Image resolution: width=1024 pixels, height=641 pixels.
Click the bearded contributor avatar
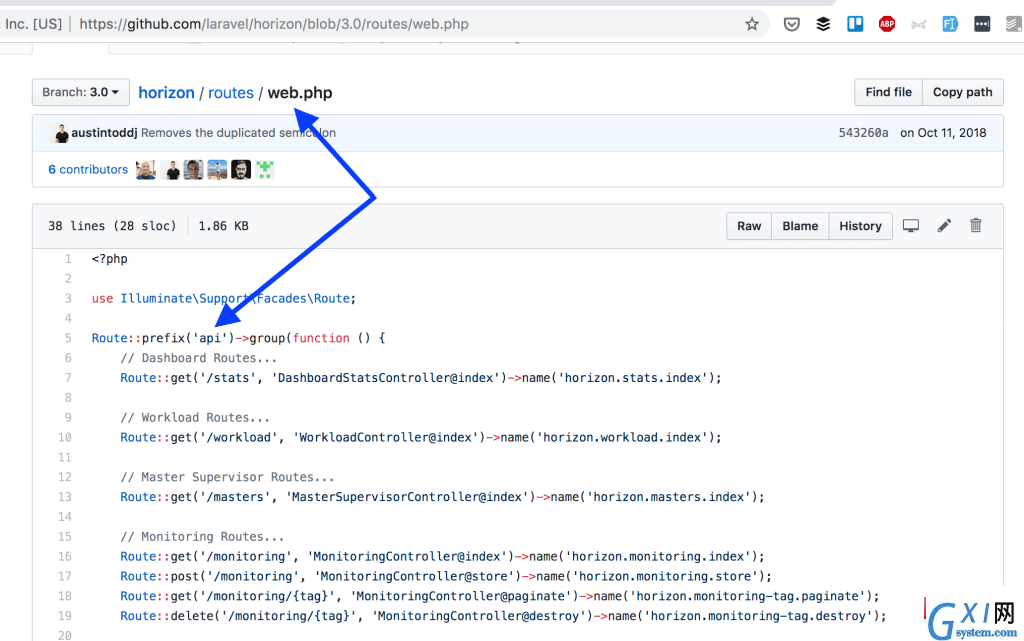[x=241, y=170]
